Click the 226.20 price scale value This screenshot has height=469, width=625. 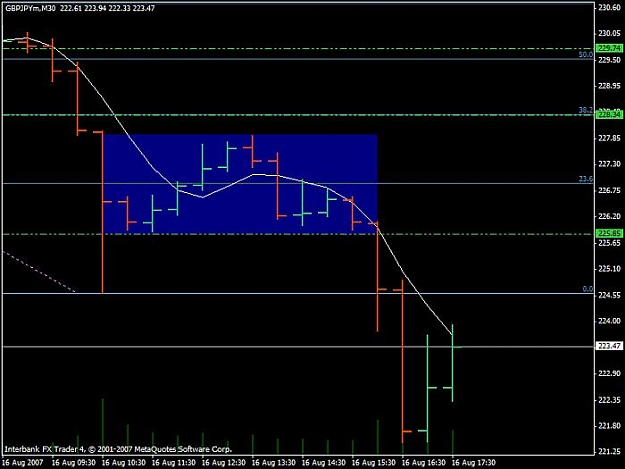tap(609, 216)
